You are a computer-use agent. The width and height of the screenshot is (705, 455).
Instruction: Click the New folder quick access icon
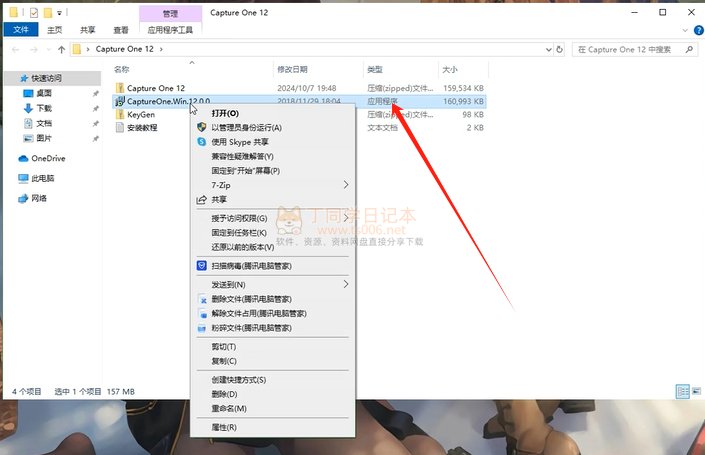pos(48,13)
